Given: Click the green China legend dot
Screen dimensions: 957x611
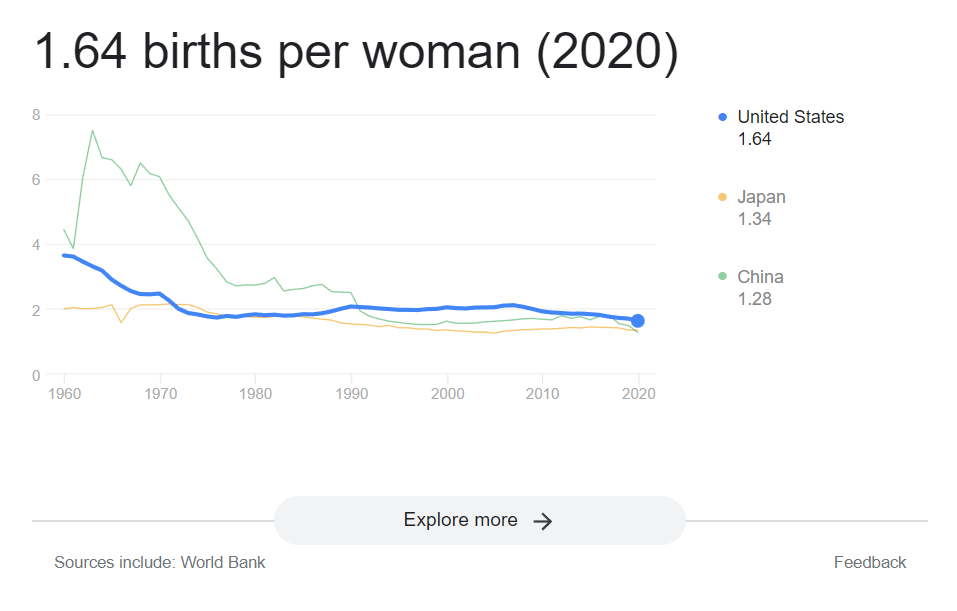Looking at the screenshot, I should pos(722,277).
